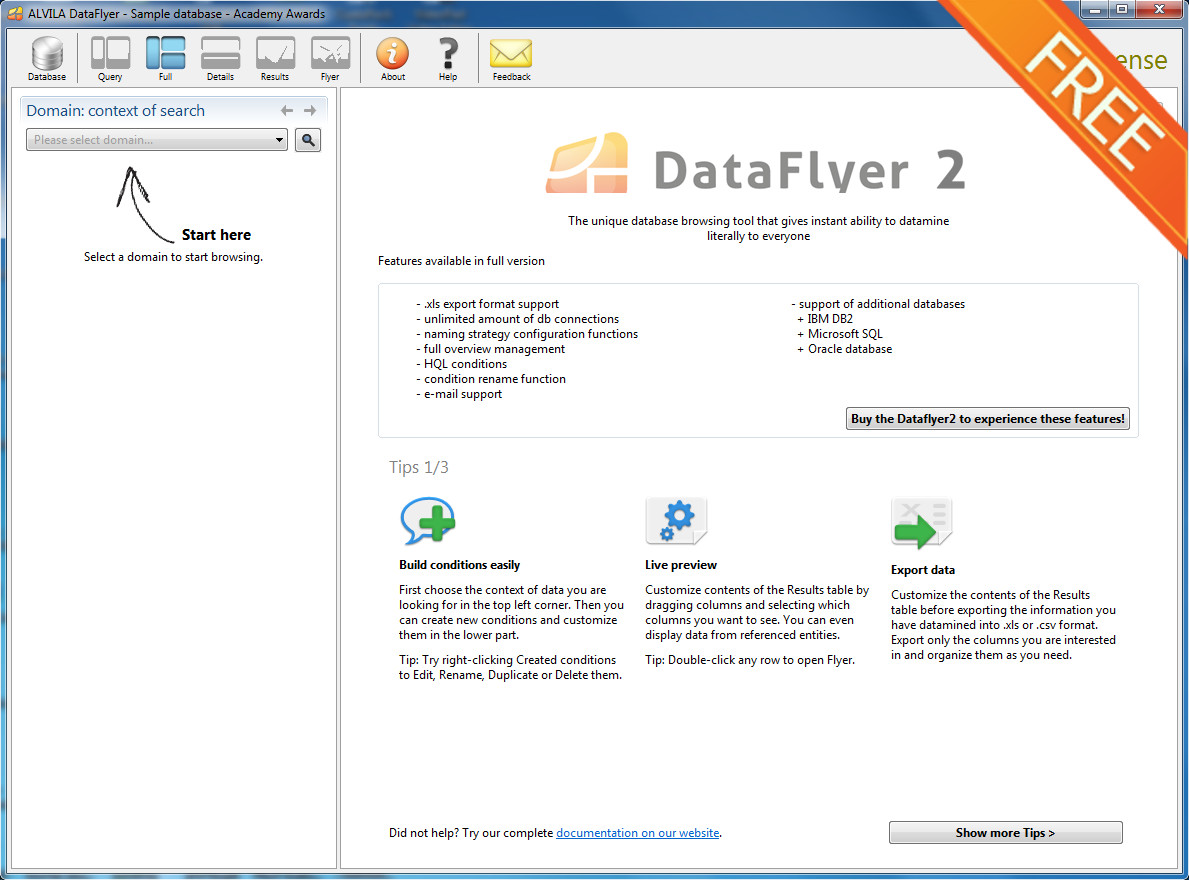Click the ALVILA DataFlyer title bar icon
This screenshot has height=880, width=1189.
(x=15, y=14)
